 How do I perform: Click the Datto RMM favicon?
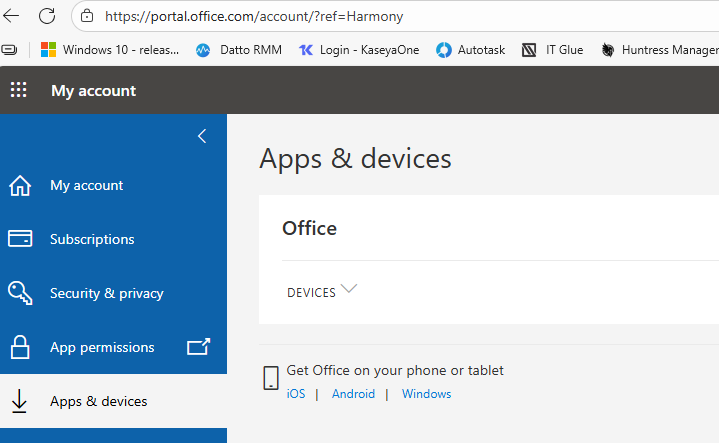[x=203, y=50]
